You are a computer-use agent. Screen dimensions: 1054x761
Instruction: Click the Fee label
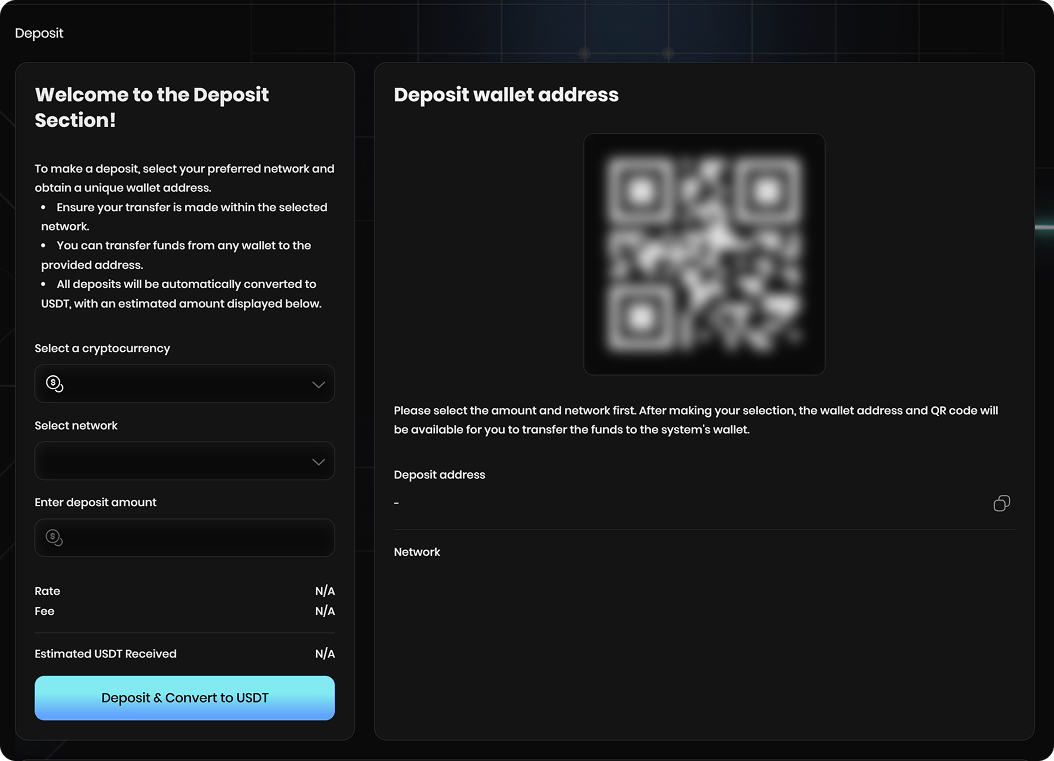click(44, 611)
